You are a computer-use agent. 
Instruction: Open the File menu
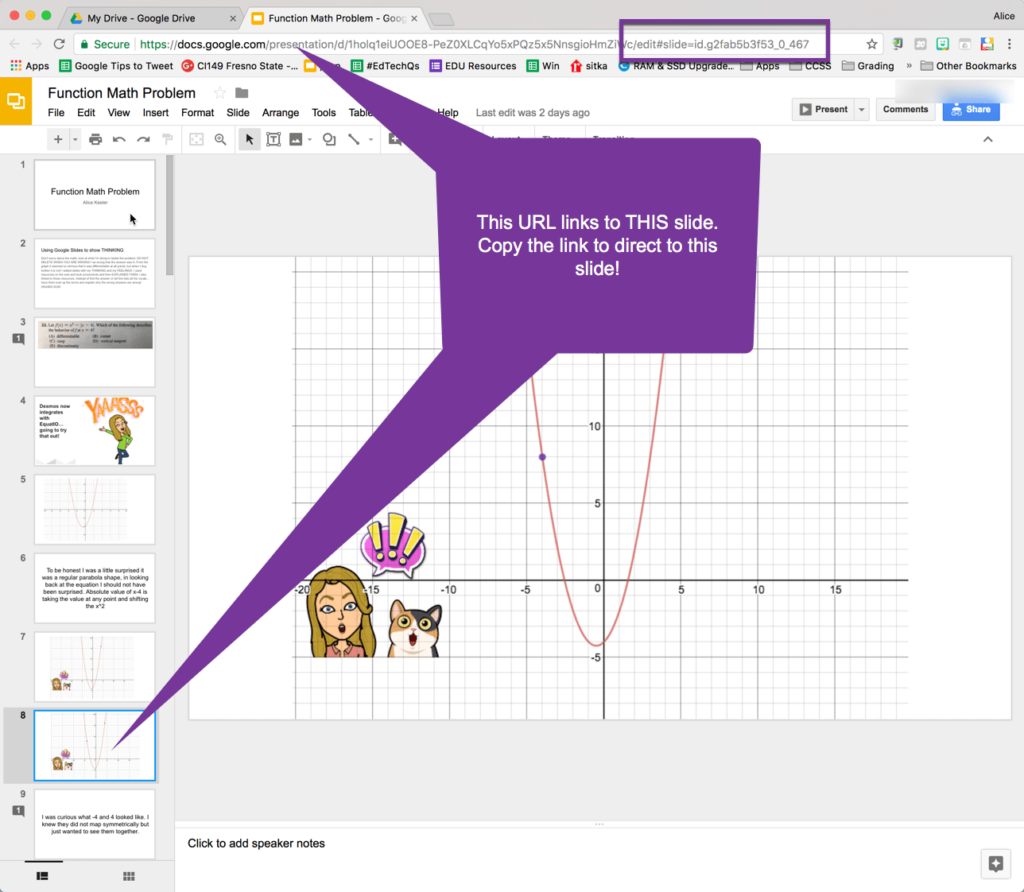pyautogui.click(x=56, y=112)
